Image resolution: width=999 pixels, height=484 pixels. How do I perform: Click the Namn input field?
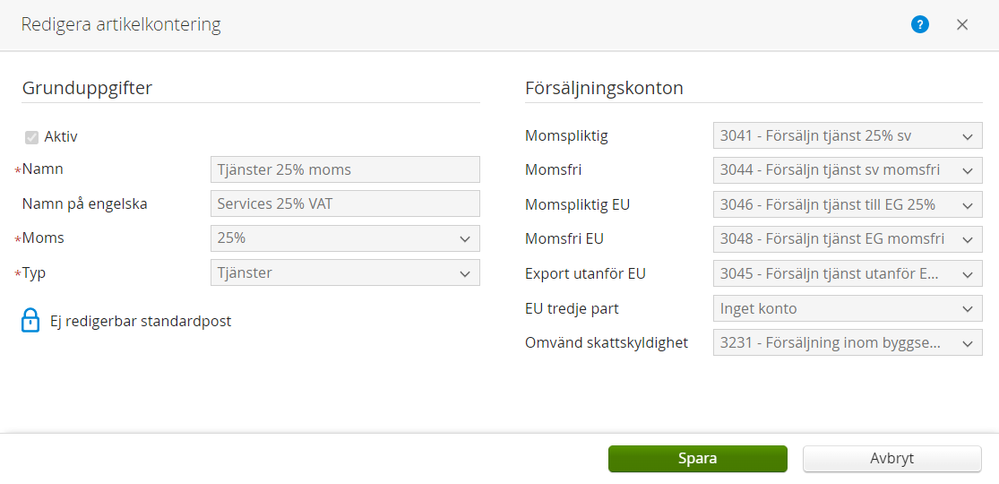(345, 170)
